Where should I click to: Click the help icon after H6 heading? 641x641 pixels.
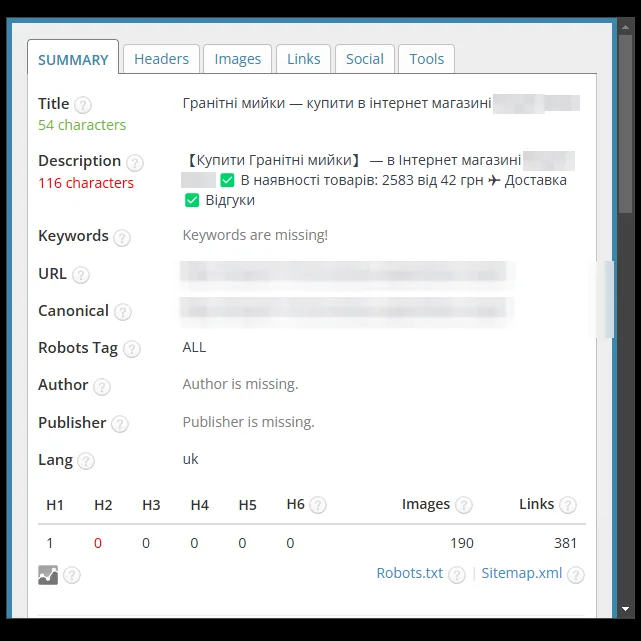pyautogui.click(x=318, y=505)
